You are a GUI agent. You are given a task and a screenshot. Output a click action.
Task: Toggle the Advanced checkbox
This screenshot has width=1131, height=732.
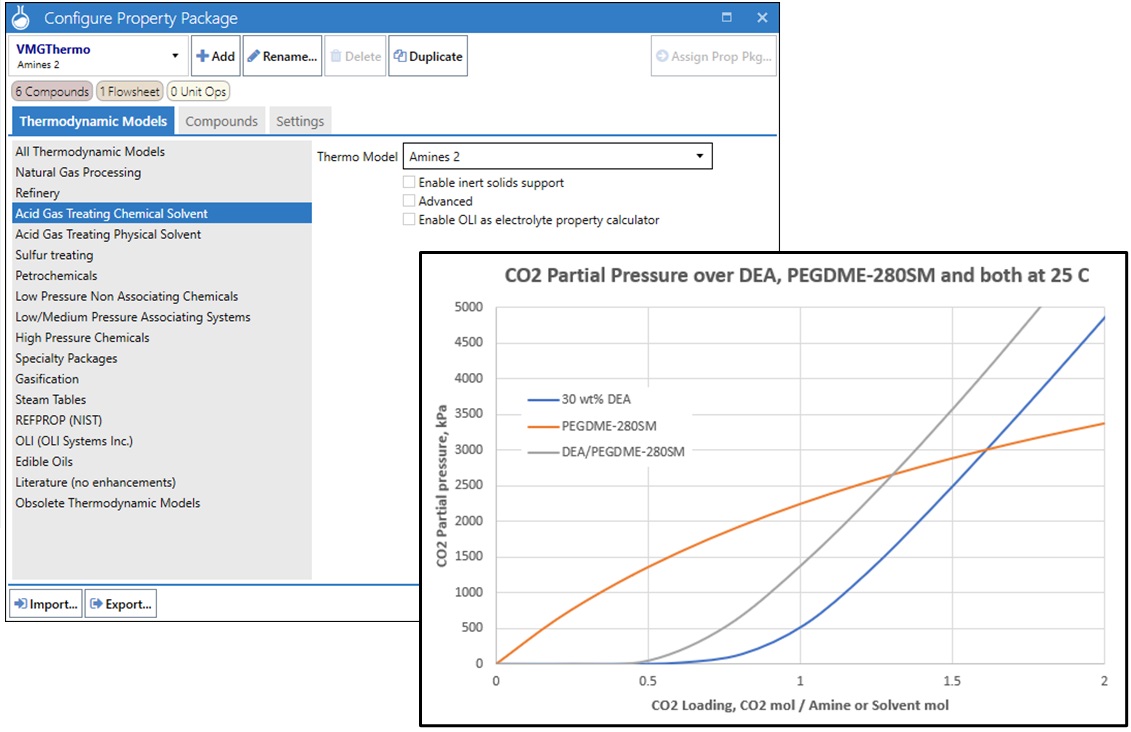coord(409,201)
